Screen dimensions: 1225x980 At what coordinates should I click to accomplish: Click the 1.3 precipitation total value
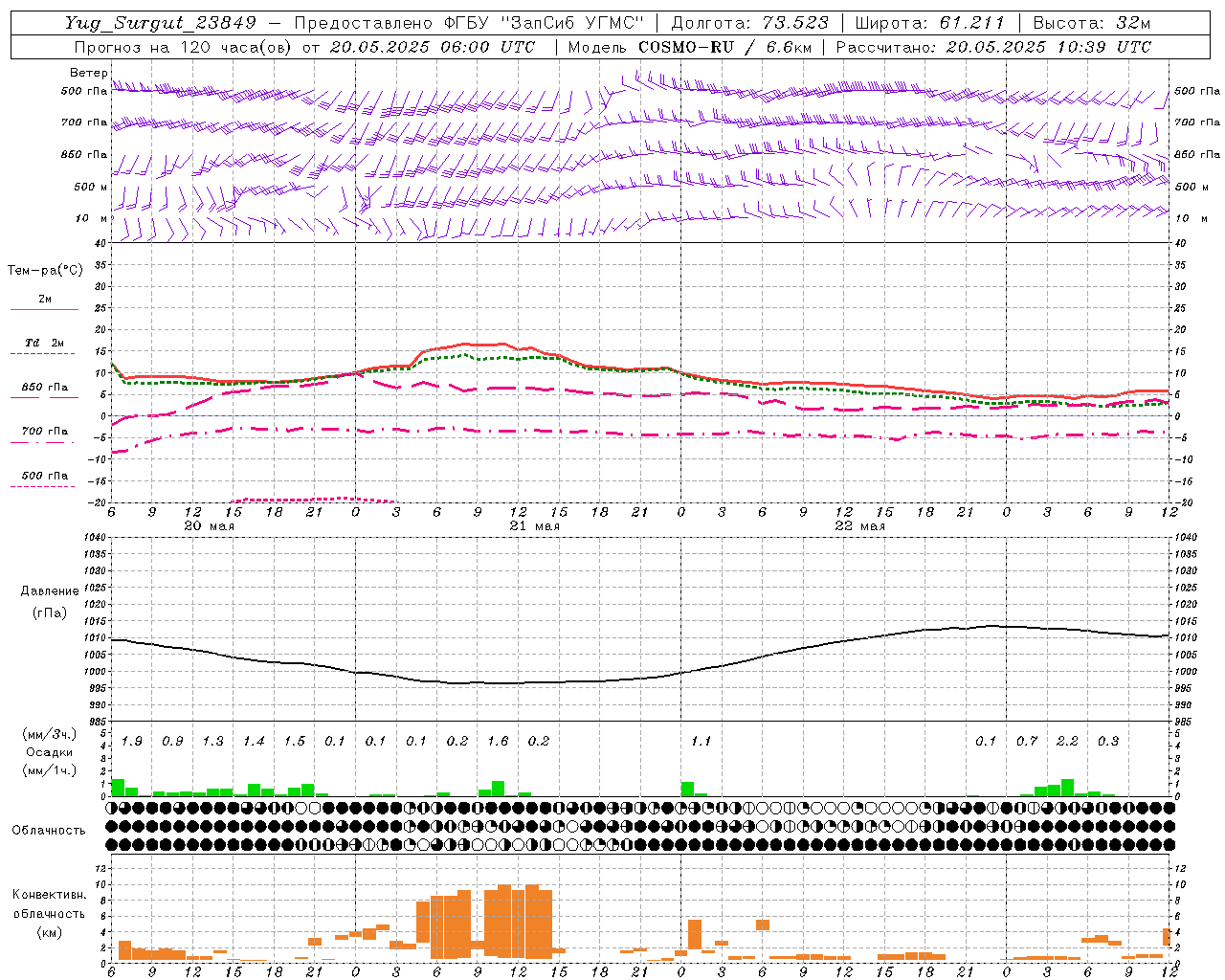click(212, 742)
